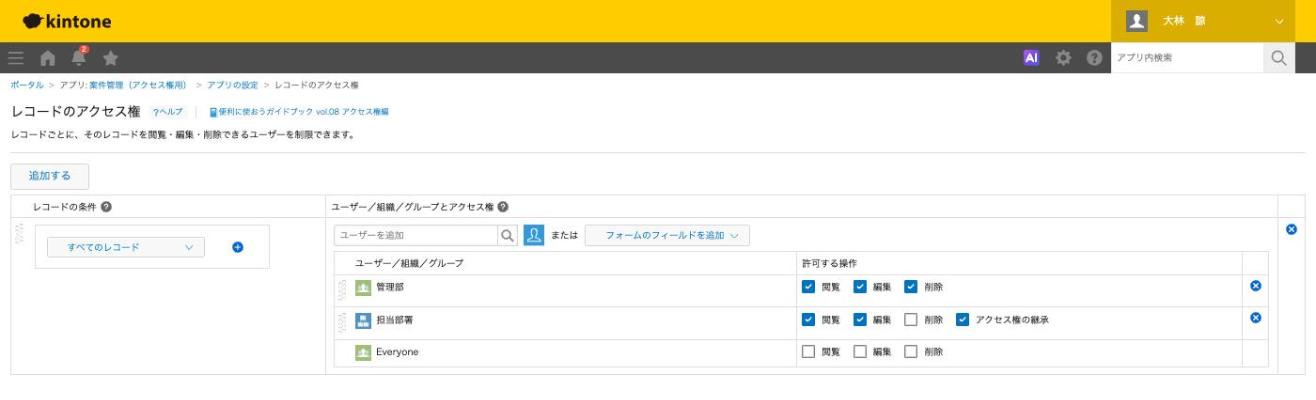Check 削除 for 担当部署
This screenshot has width=1316, height=400.
pyautogui.click(x=911, y=320)
